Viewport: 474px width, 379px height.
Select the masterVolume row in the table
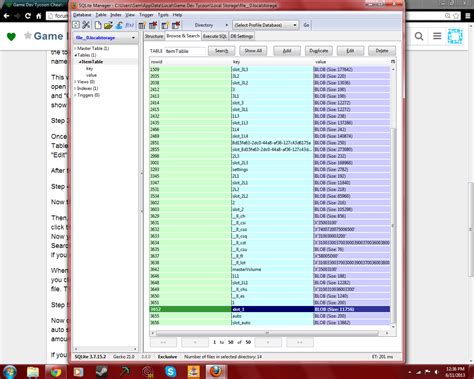click(270, 269)
